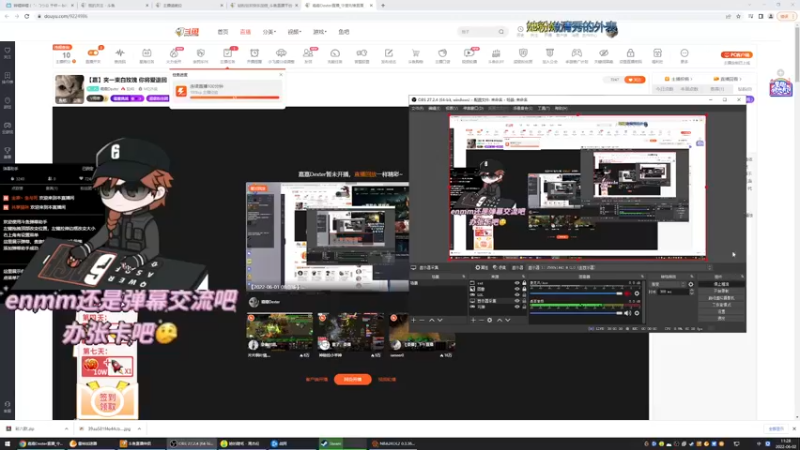Open options chevron for the first downloaded file
This screenshot has width=800, height=450.
pyautogui.click(x=66, y=429)
